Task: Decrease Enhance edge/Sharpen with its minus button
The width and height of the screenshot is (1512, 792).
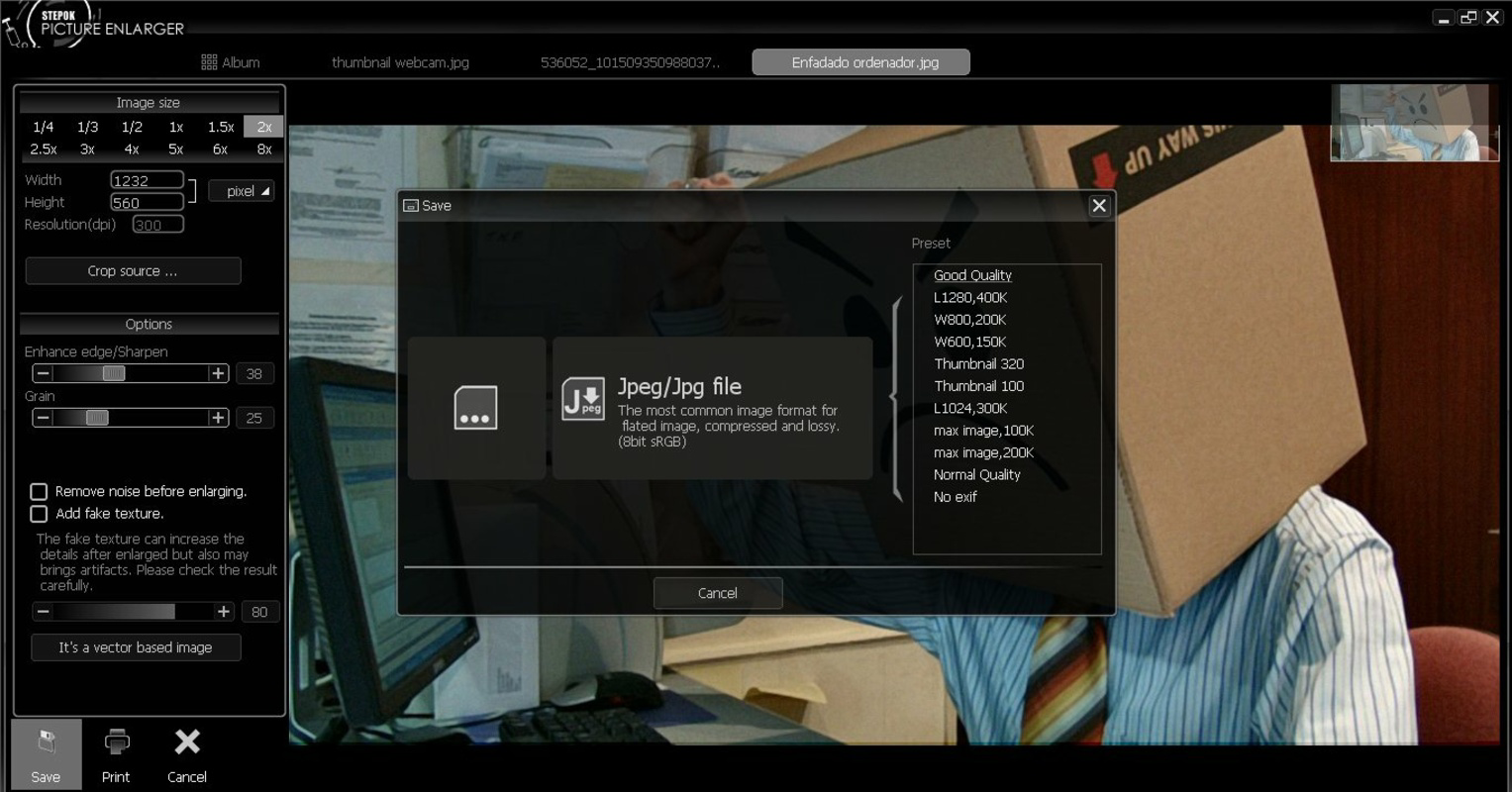Action: point(42,373)
